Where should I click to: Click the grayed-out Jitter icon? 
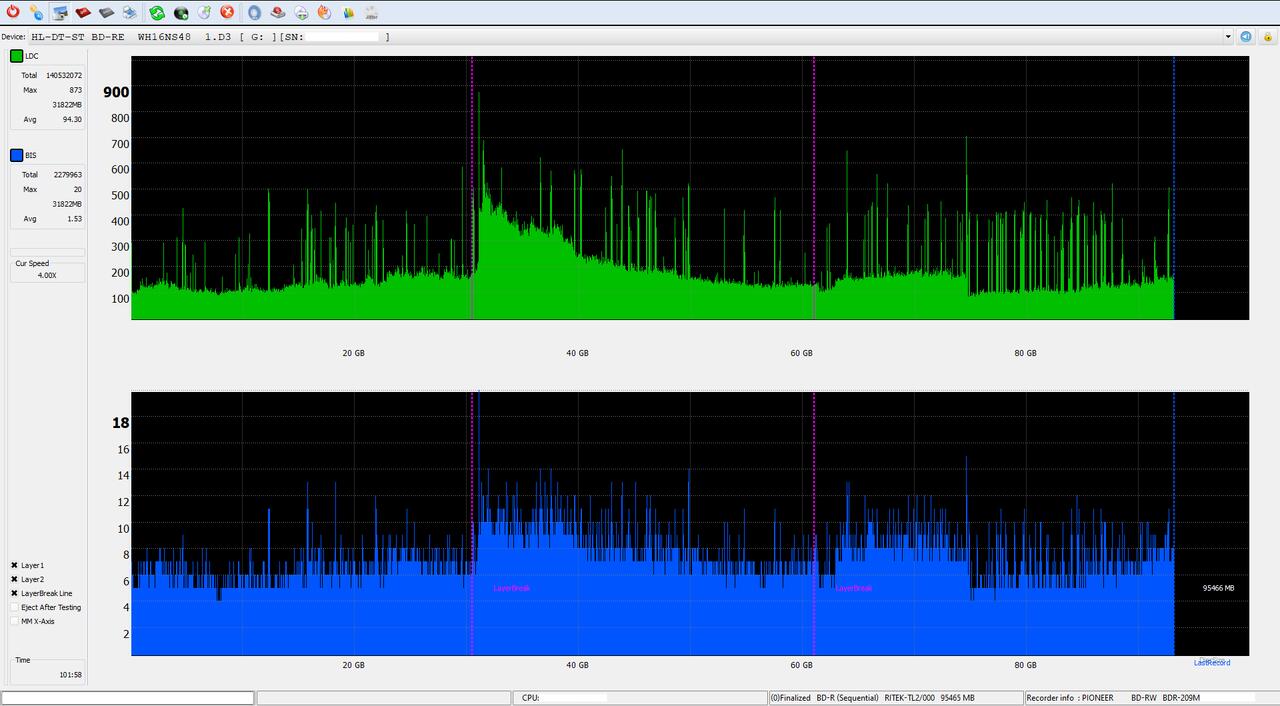pos(371,12)
